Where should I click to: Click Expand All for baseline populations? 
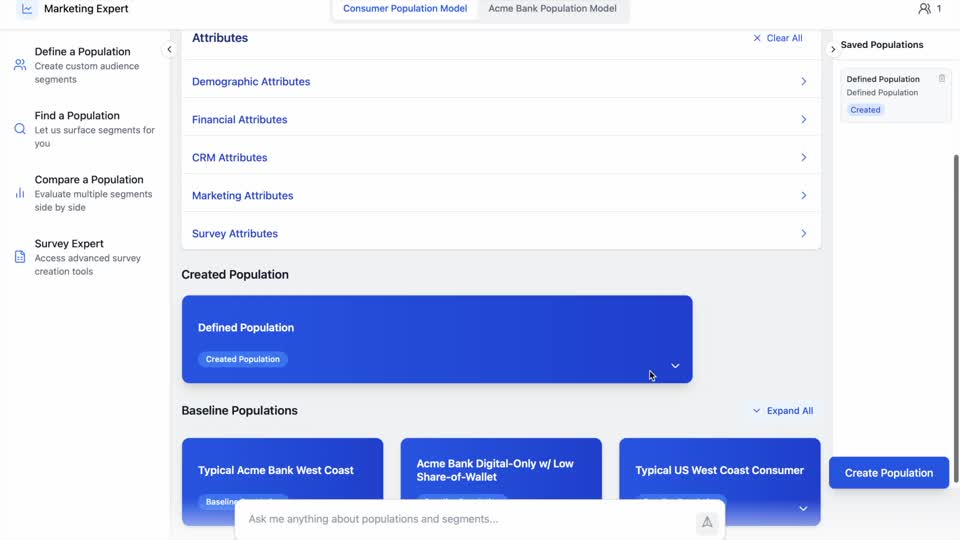(783, 411)
